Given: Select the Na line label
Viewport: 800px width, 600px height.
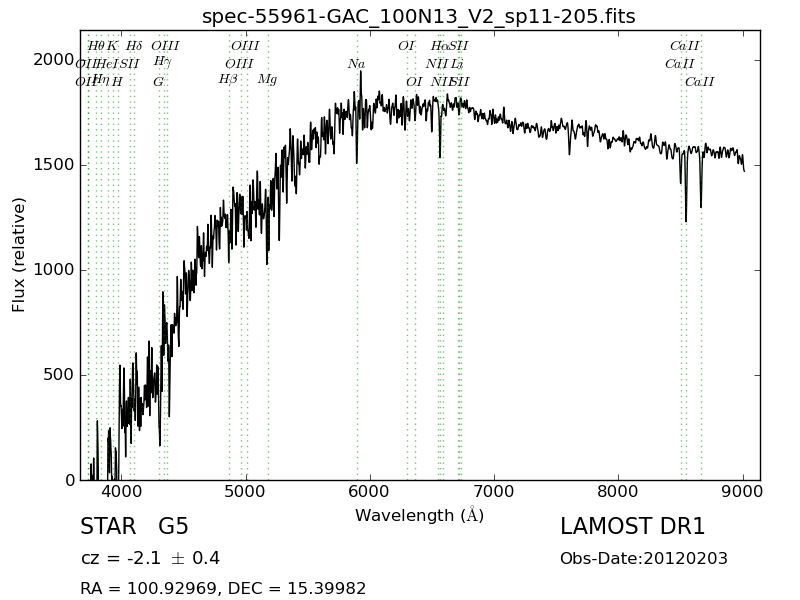Looking at the screenshot, I should (356, 64).
